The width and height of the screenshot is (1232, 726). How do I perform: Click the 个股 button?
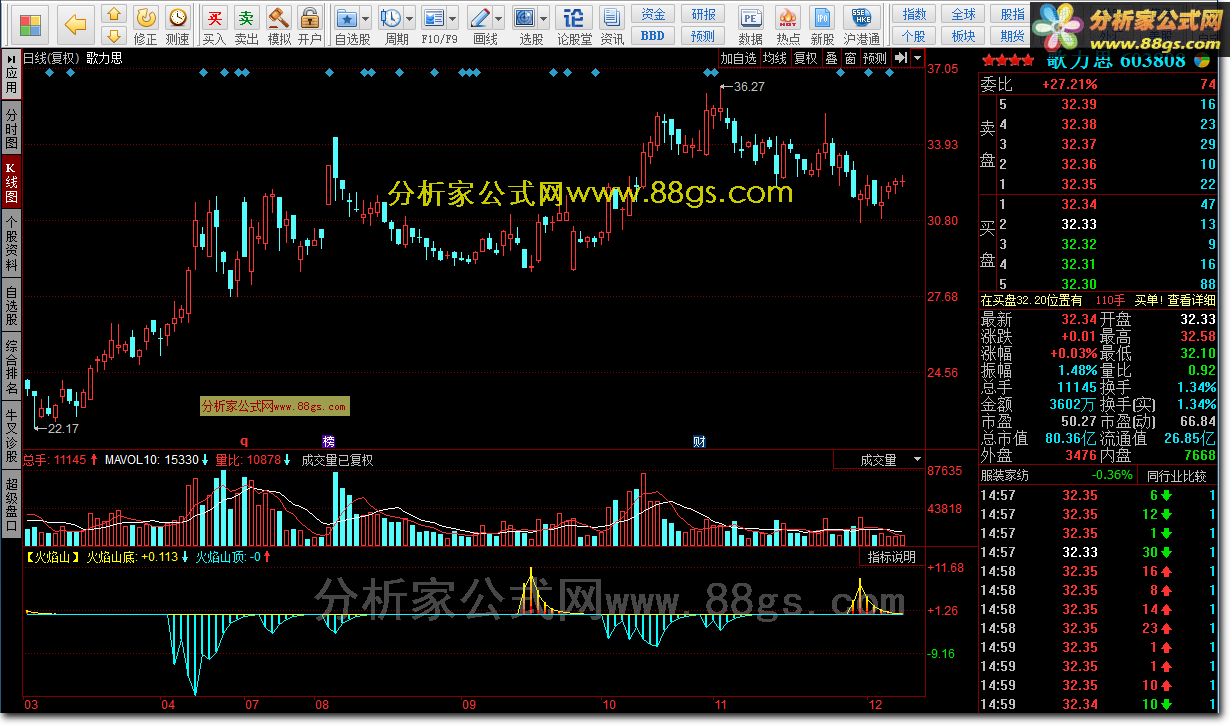coord(914,35)
